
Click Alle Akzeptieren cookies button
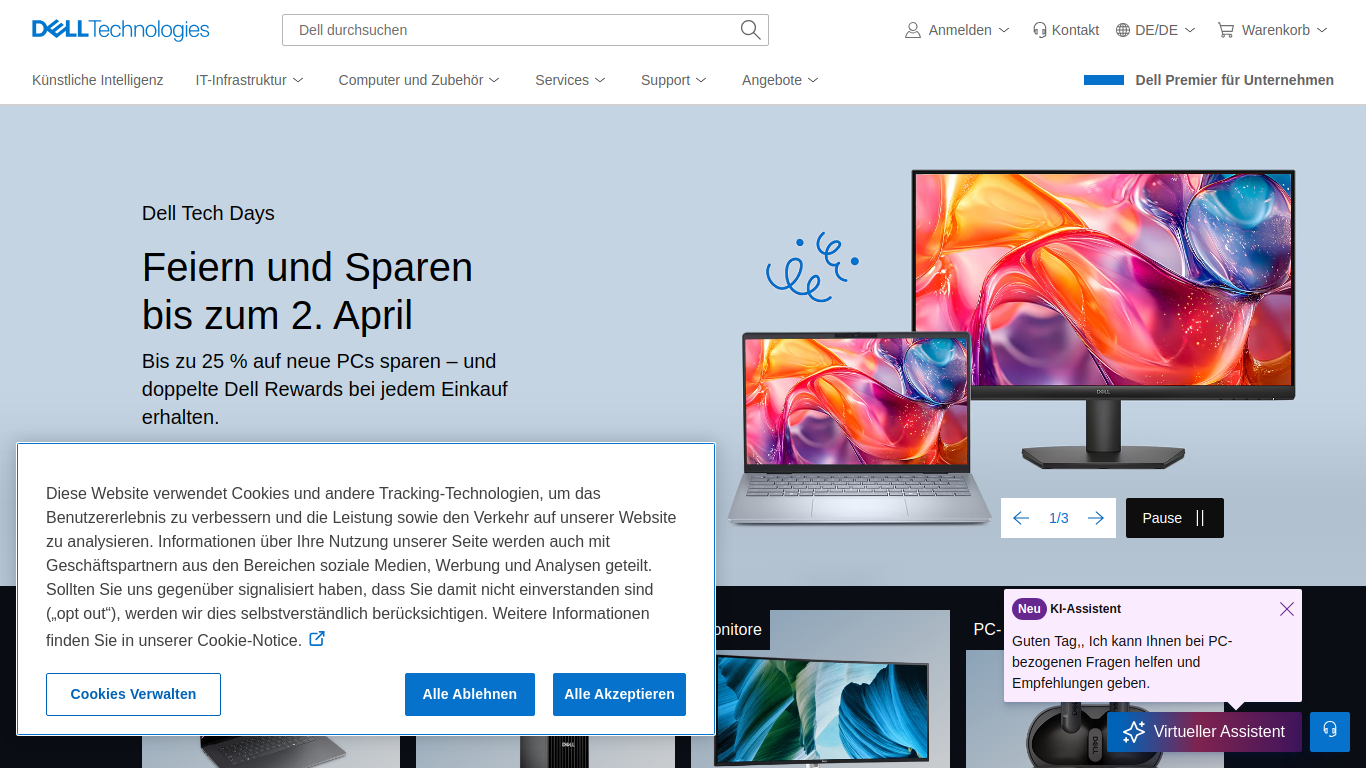point(619,694)
